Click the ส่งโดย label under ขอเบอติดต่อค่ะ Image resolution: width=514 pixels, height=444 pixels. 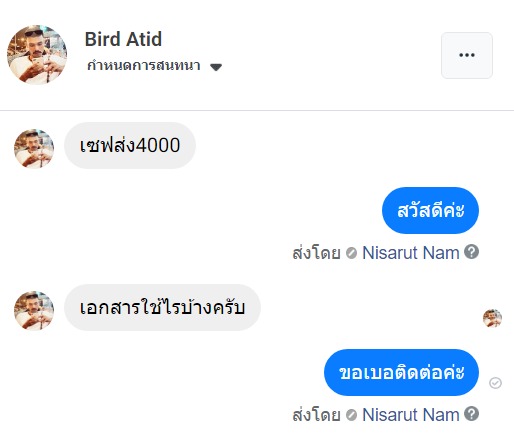pos(316,415)
